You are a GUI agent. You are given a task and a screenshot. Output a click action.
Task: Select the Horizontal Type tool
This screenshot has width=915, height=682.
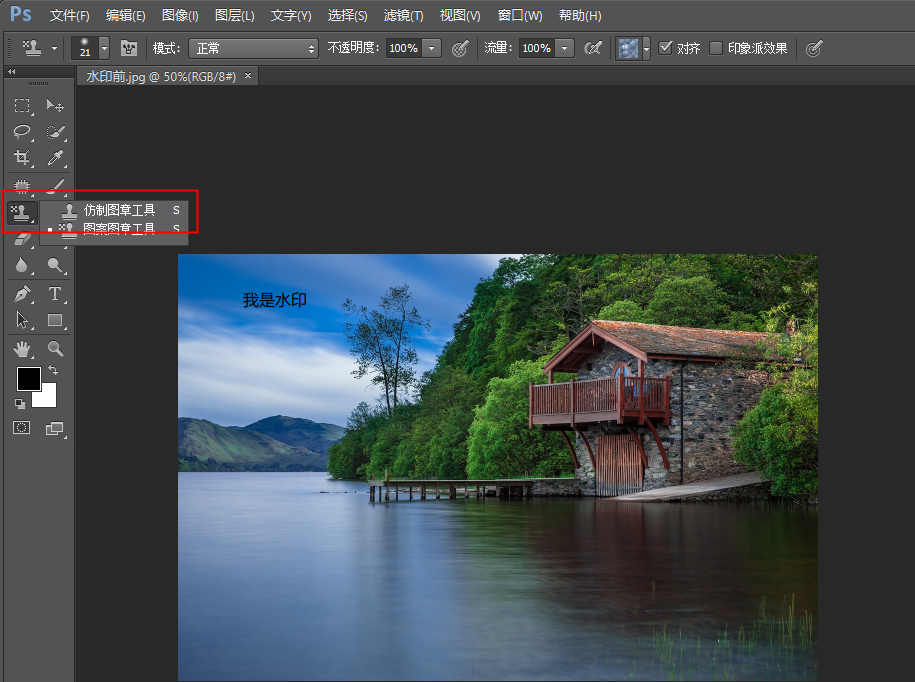click(55, 294)
